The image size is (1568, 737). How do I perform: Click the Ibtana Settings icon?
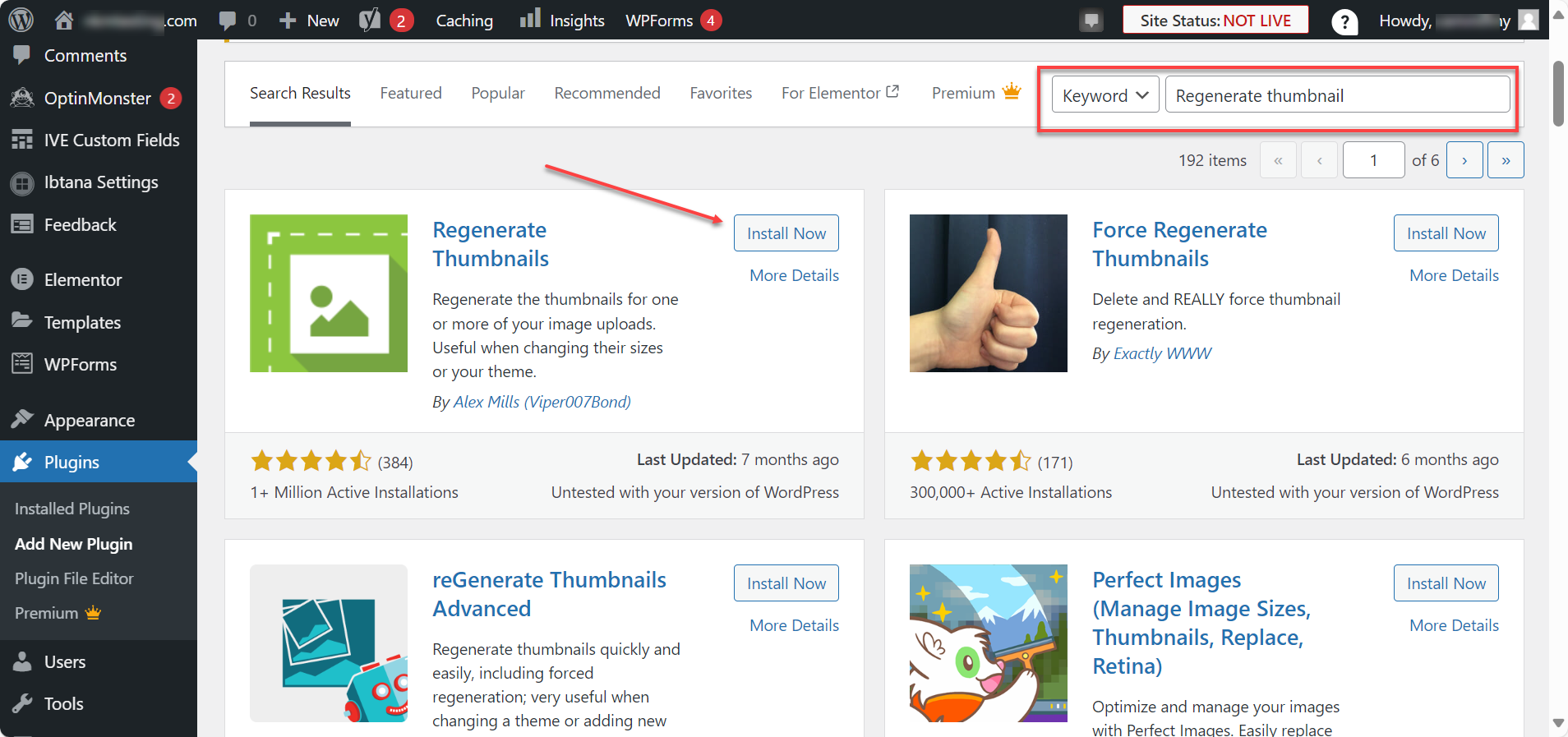click(x=22, y=182)
